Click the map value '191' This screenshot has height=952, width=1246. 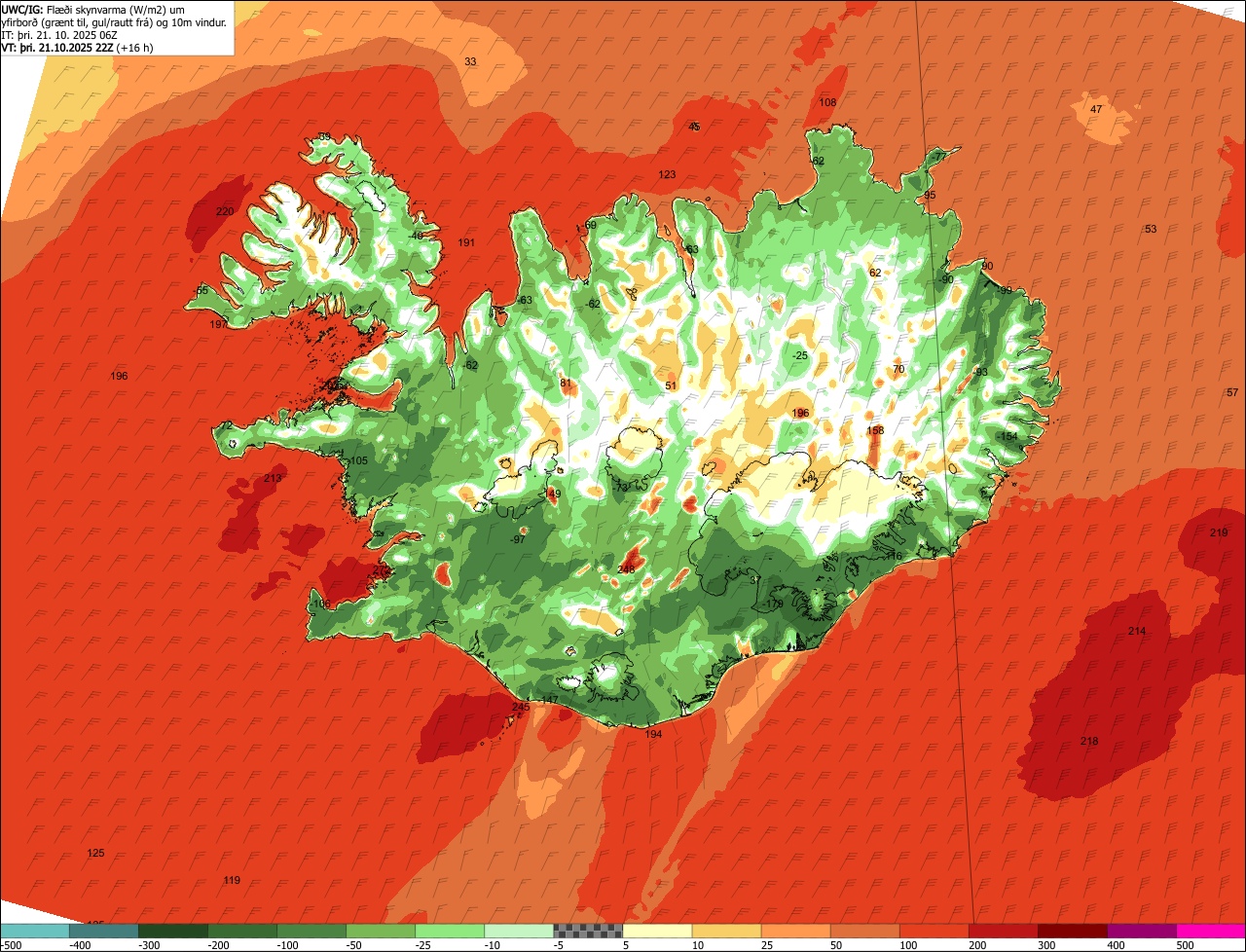466,242
